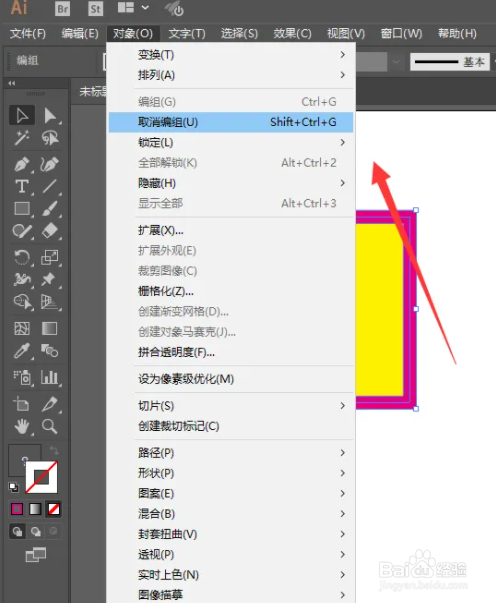Select the Magic Wand tool
Viewport: 496px width, 603px height.
[22, 138]
